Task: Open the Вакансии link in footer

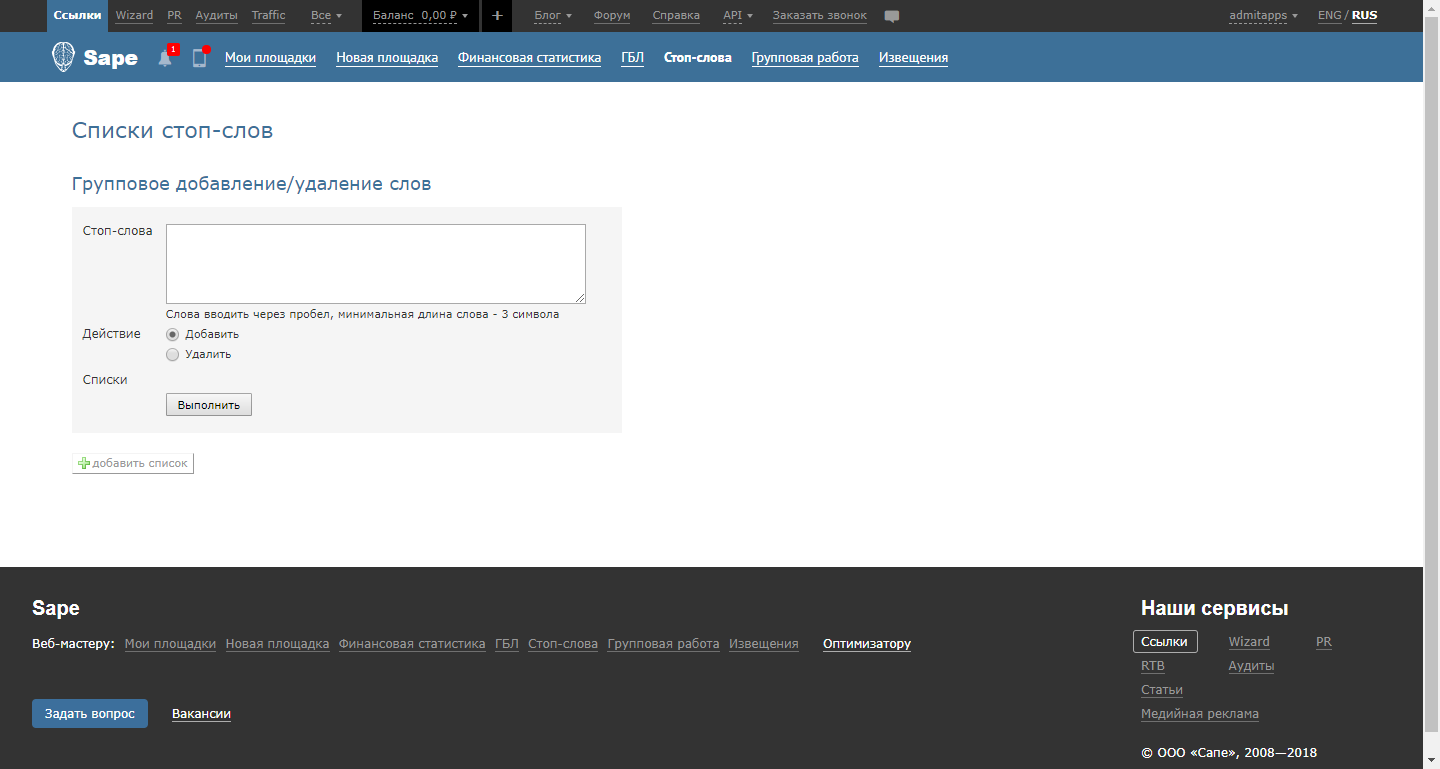Action: pos(201,714)
